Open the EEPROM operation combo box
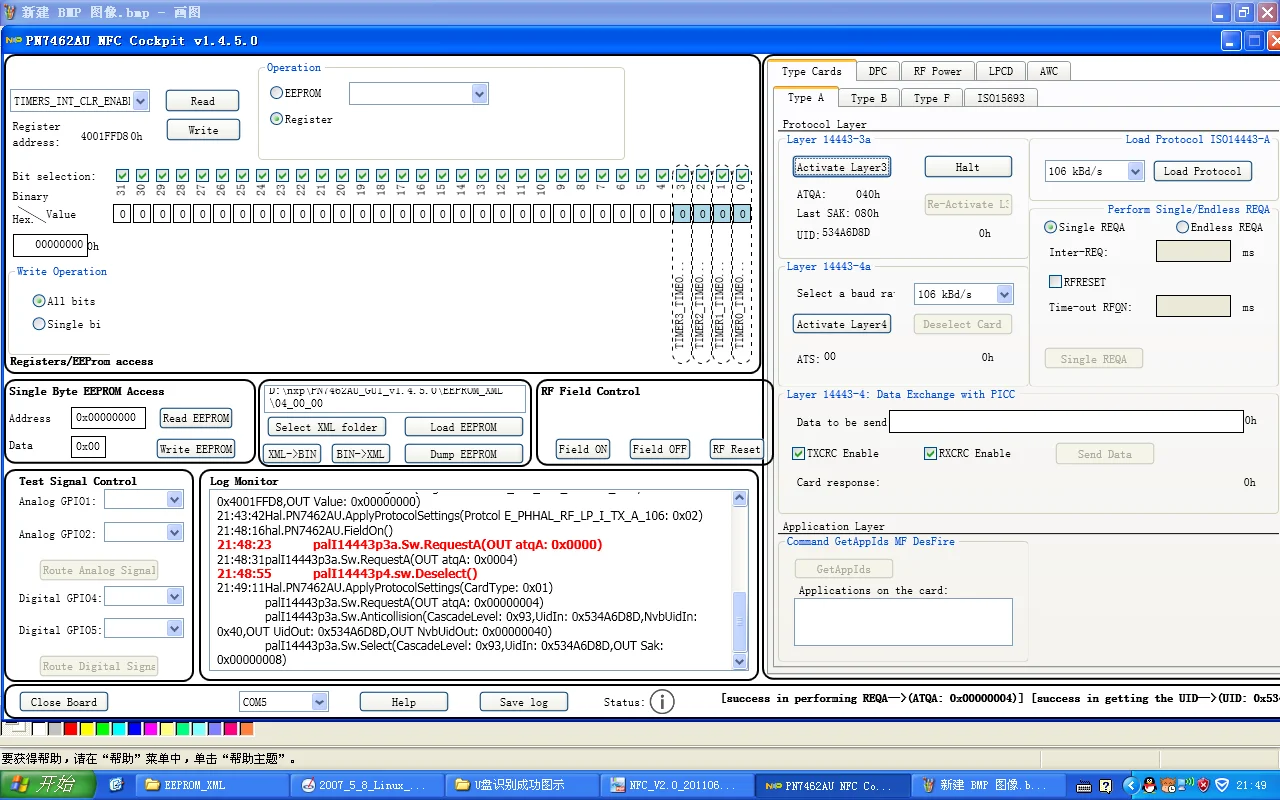Viewport: 1280px width, 800px height. click(479, 93)
